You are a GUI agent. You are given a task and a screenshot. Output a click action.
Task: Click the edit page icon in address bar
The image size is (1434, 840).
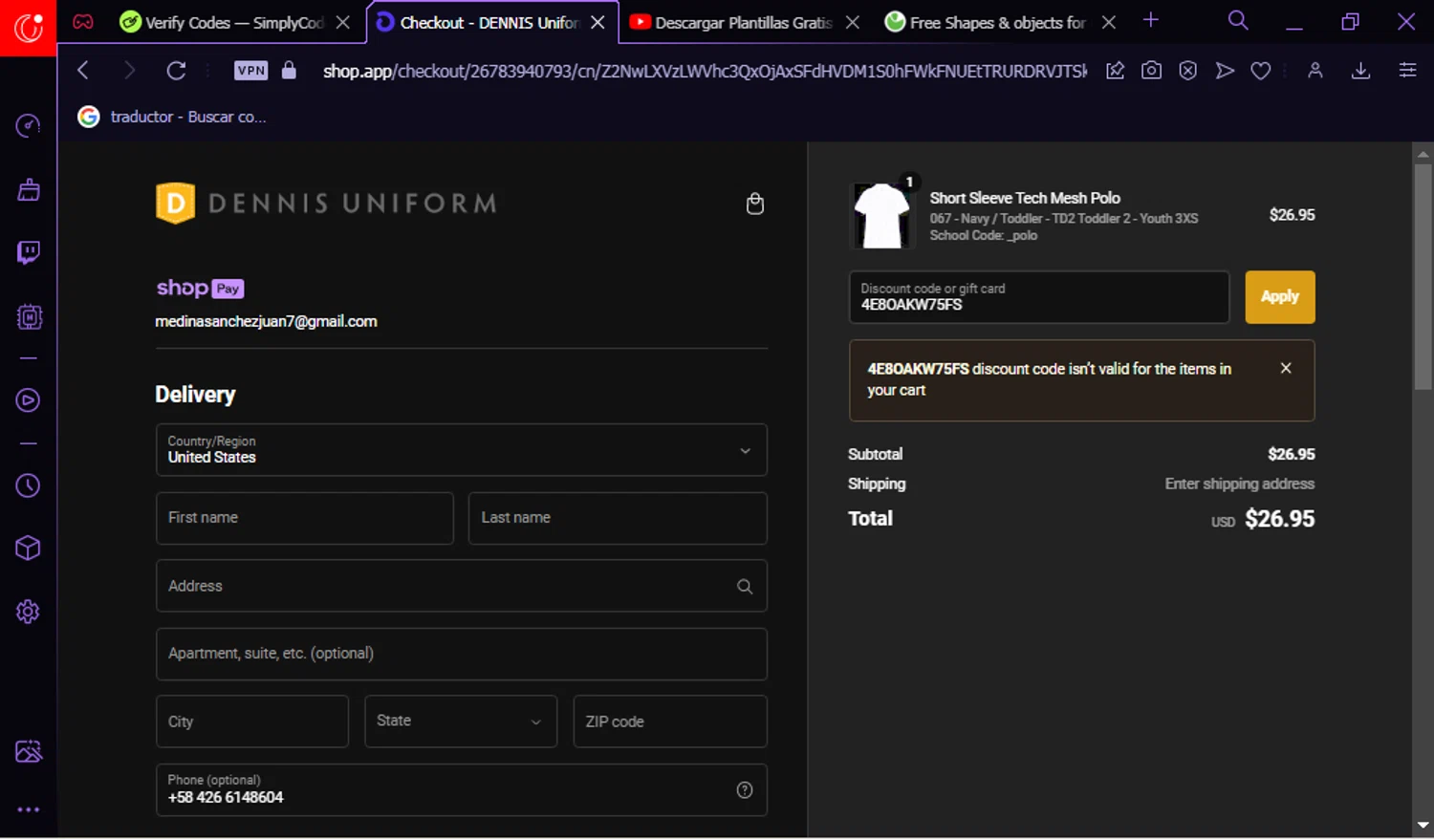tap(1115, 70)
